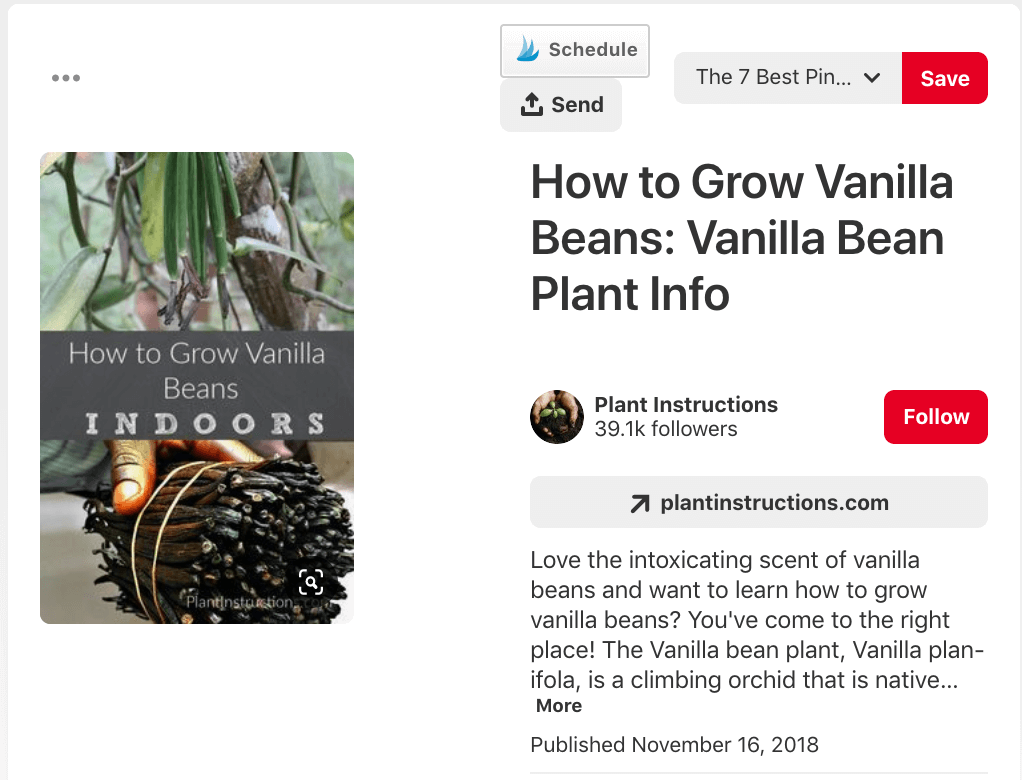The height and width of the screenshot is (780, 1022).
Task: Click the arrow icon beside plantinstructions.com
Action: (x=640, y=503)
